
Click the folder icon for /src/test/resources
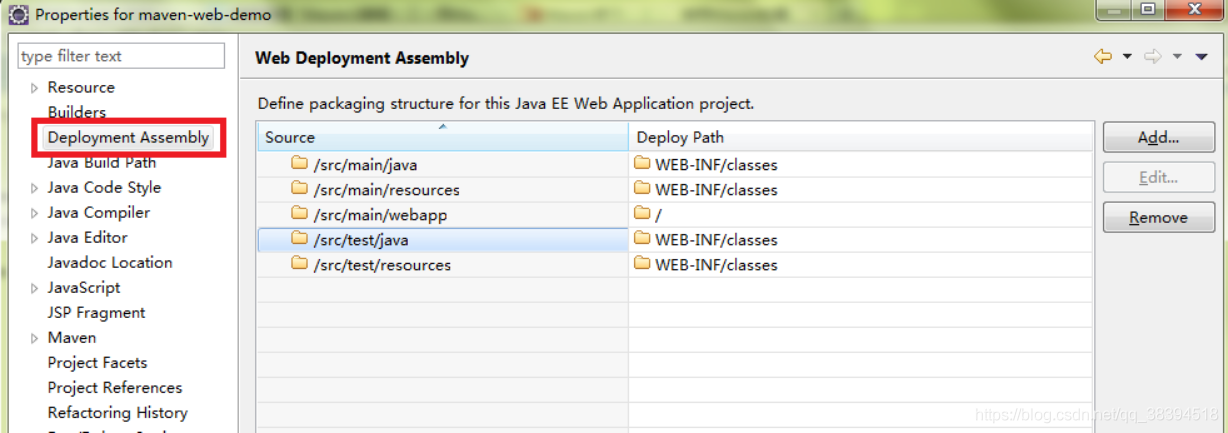pos(299,264)
